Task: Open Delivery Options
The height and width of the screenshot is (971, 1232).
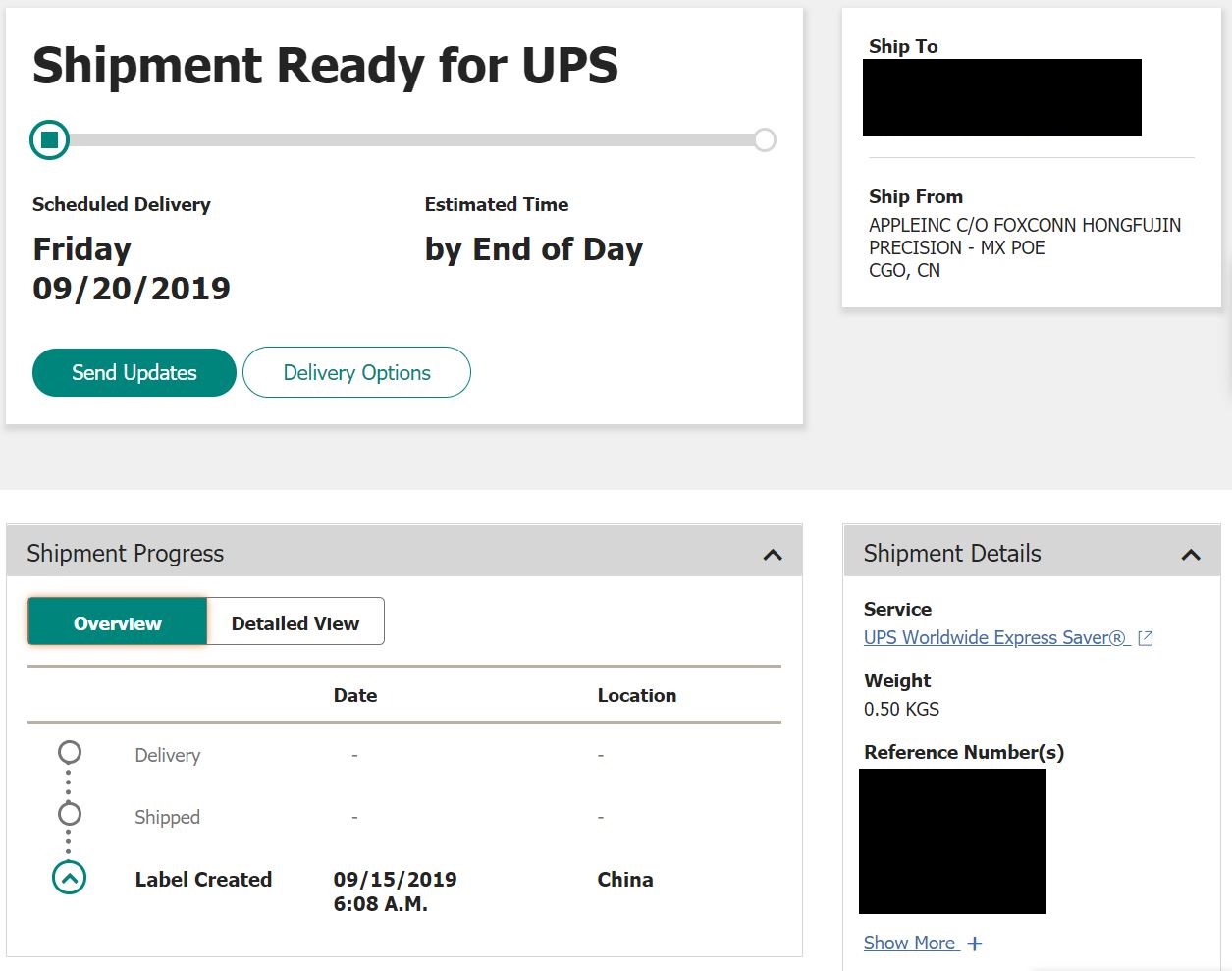Action: click(x=356, y=373)
